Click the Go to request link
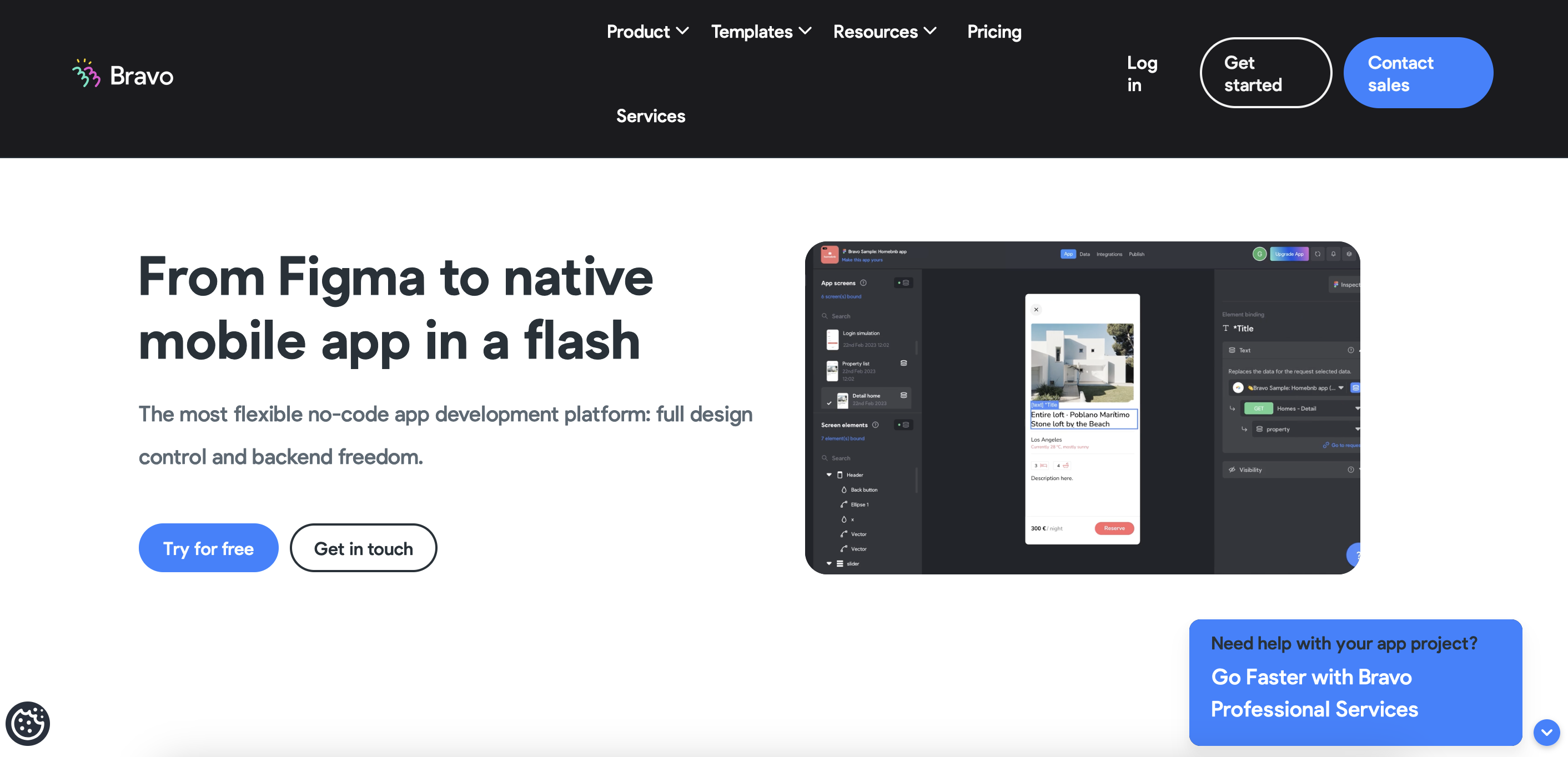Image resolution: width=1568 pixels, height=757 pixels. coord(1345,445)
